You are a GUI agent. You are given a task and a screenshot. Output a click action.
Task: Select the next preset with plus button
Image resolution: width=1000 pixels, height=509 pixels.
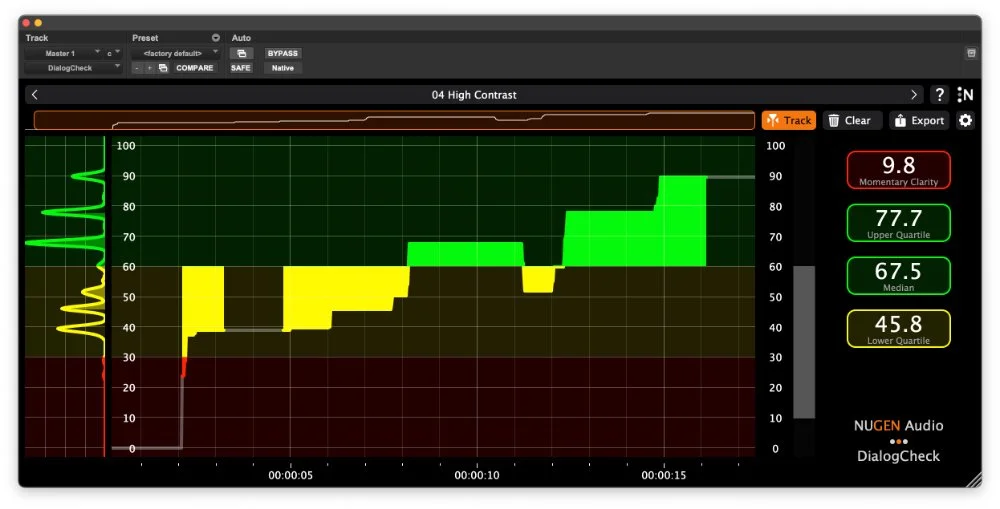pos(149,68)
